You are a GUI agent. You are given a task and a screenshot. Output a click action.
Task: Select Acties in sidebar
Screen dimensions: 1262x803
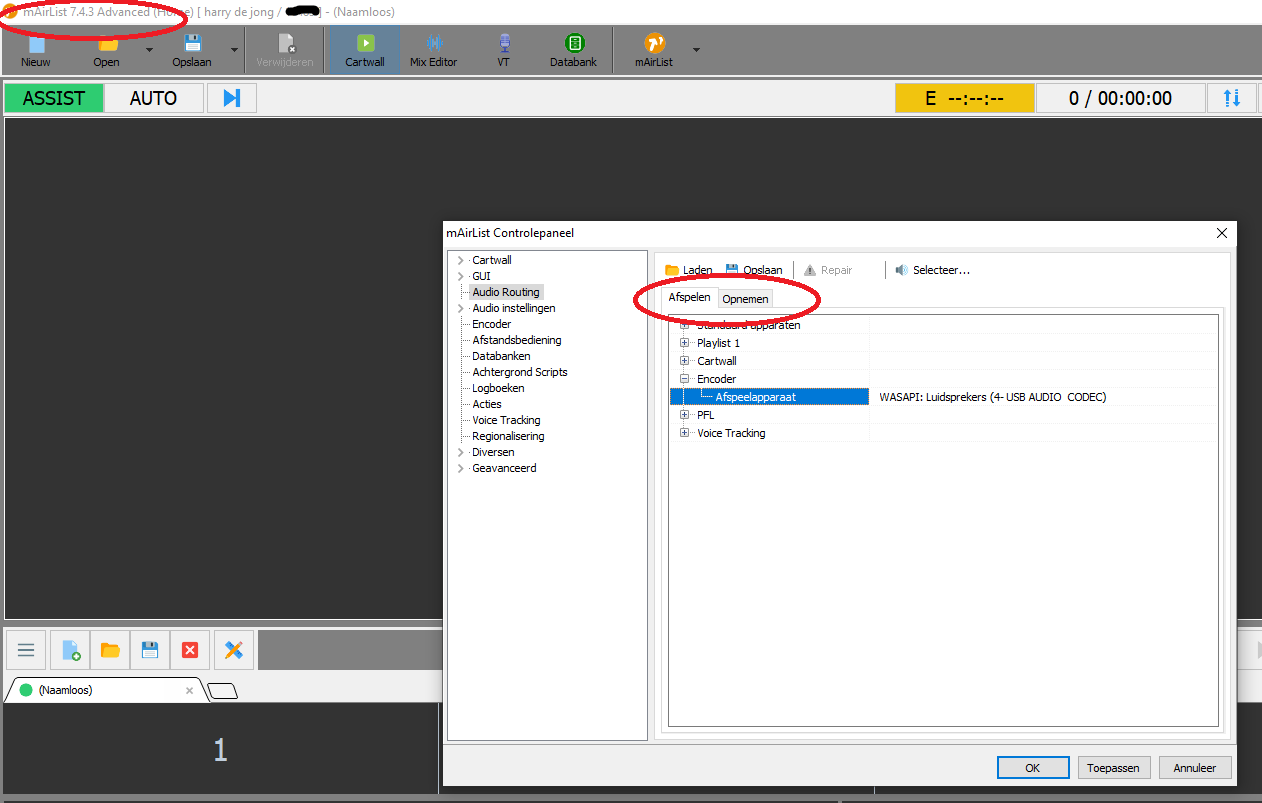pos(487,404)
